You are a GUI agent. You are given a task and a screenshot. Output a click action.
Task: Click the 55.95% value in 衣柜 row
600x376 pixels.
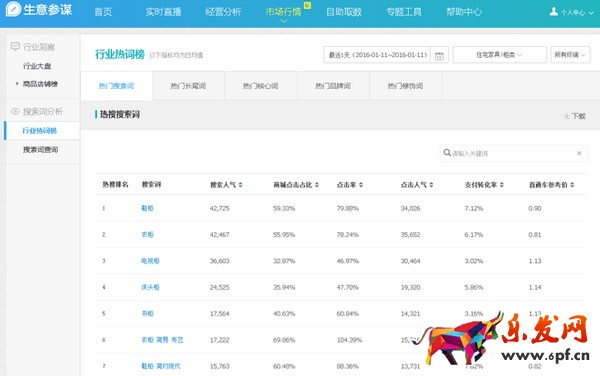284,234
